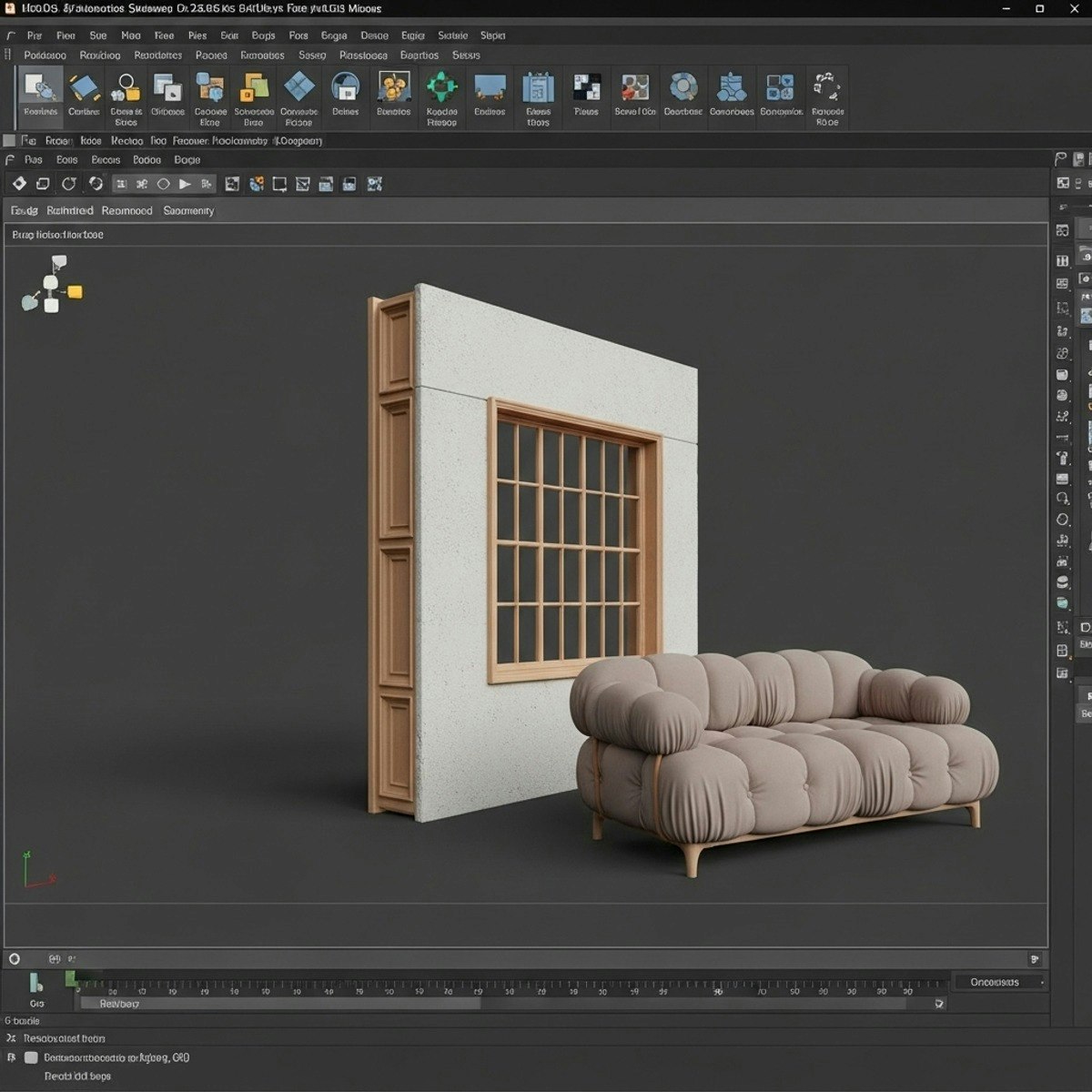Click the black-and-white checkerboard shelf icon
The height and width of the screenshot is (1092, 1092).
(586, 87)
